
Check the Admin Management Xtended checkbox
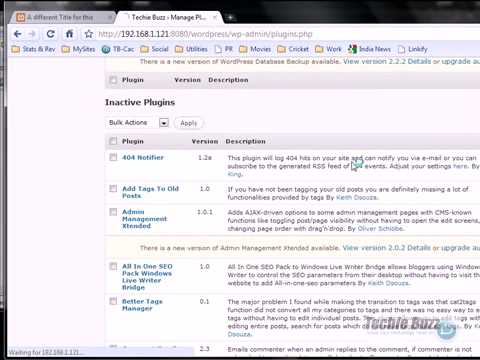113,212
